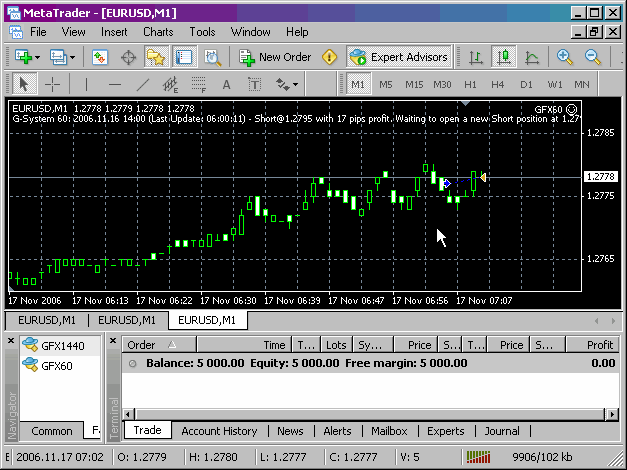The image size is (627, 470).
Task: Switch to bar chart mode
Action: click(x=476, y=57)
